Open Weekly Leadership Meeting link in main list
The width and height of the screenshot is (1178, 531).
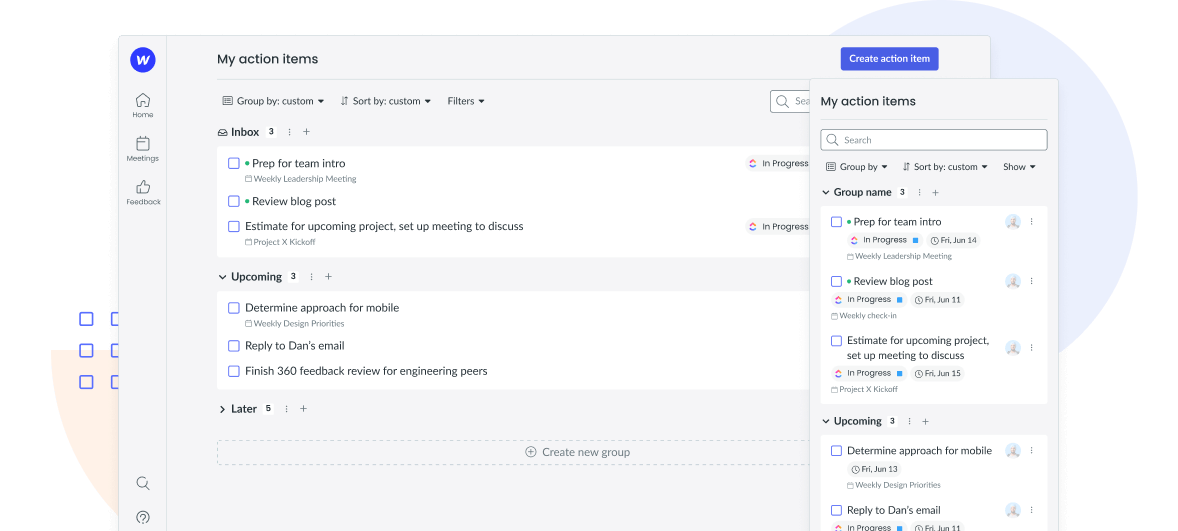[301, 180]
